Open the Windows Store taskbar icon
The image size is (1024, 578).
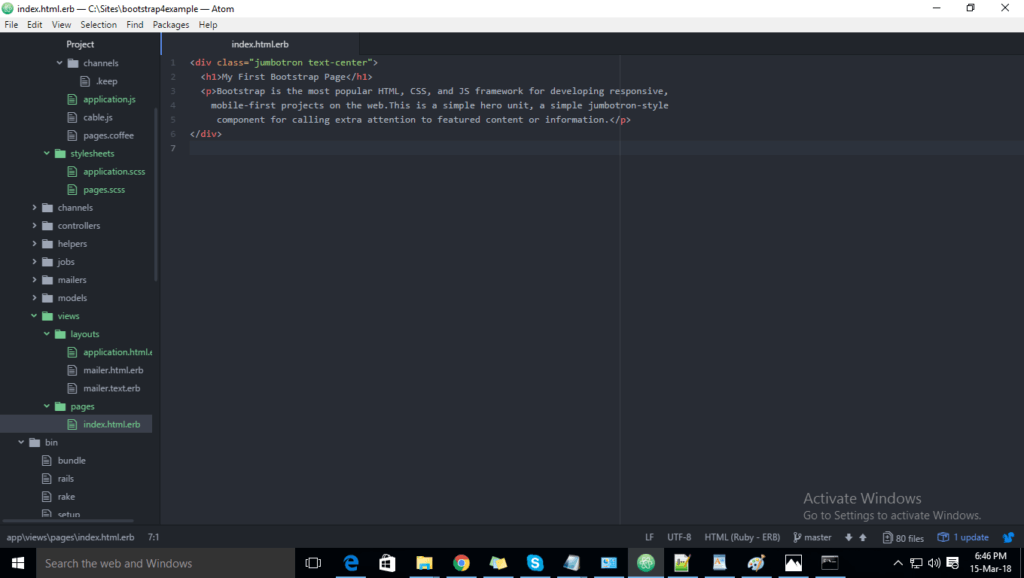[387, 563]
